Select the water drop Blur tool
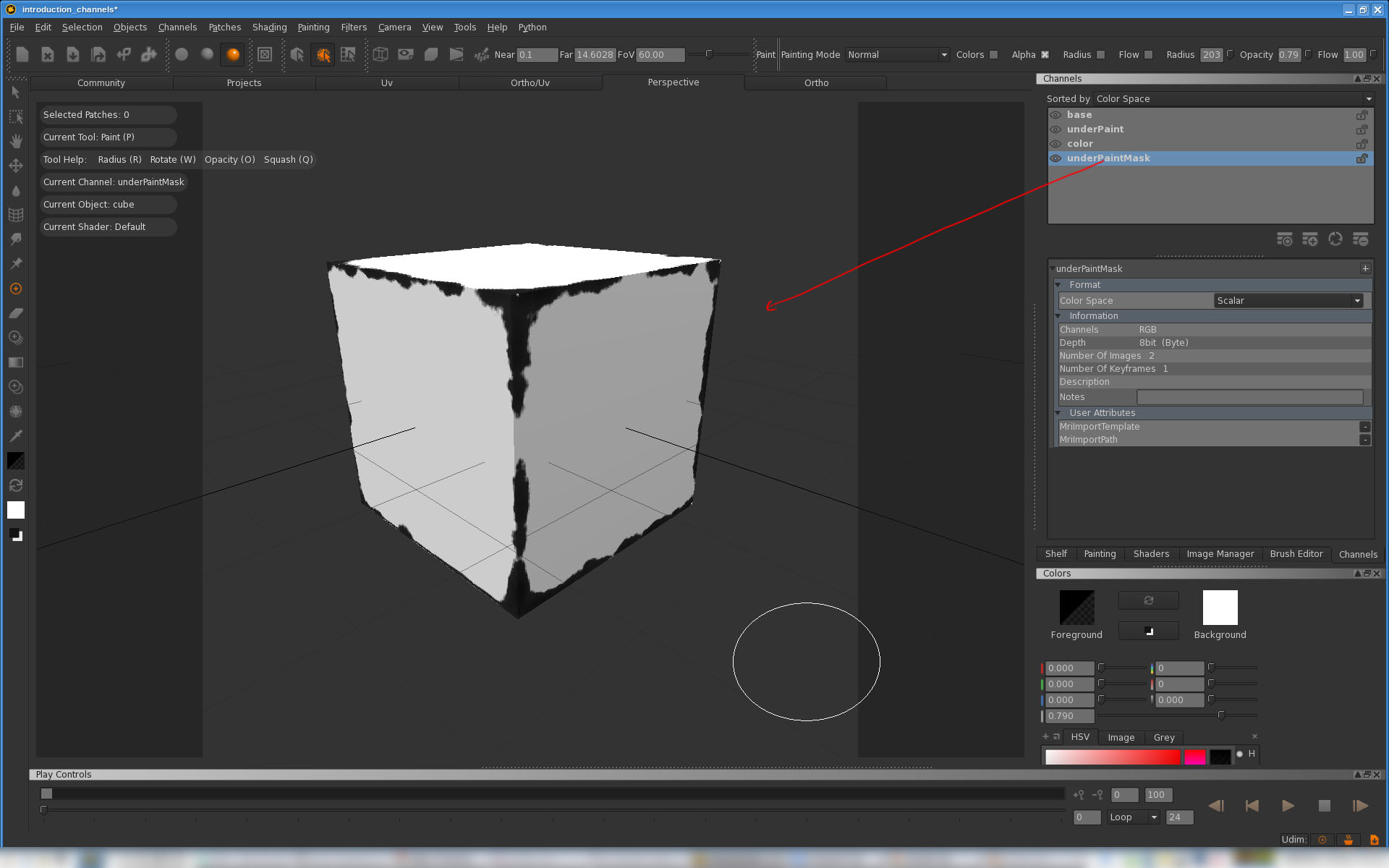Screen dimensions: 1389x868 coord(16,190)
